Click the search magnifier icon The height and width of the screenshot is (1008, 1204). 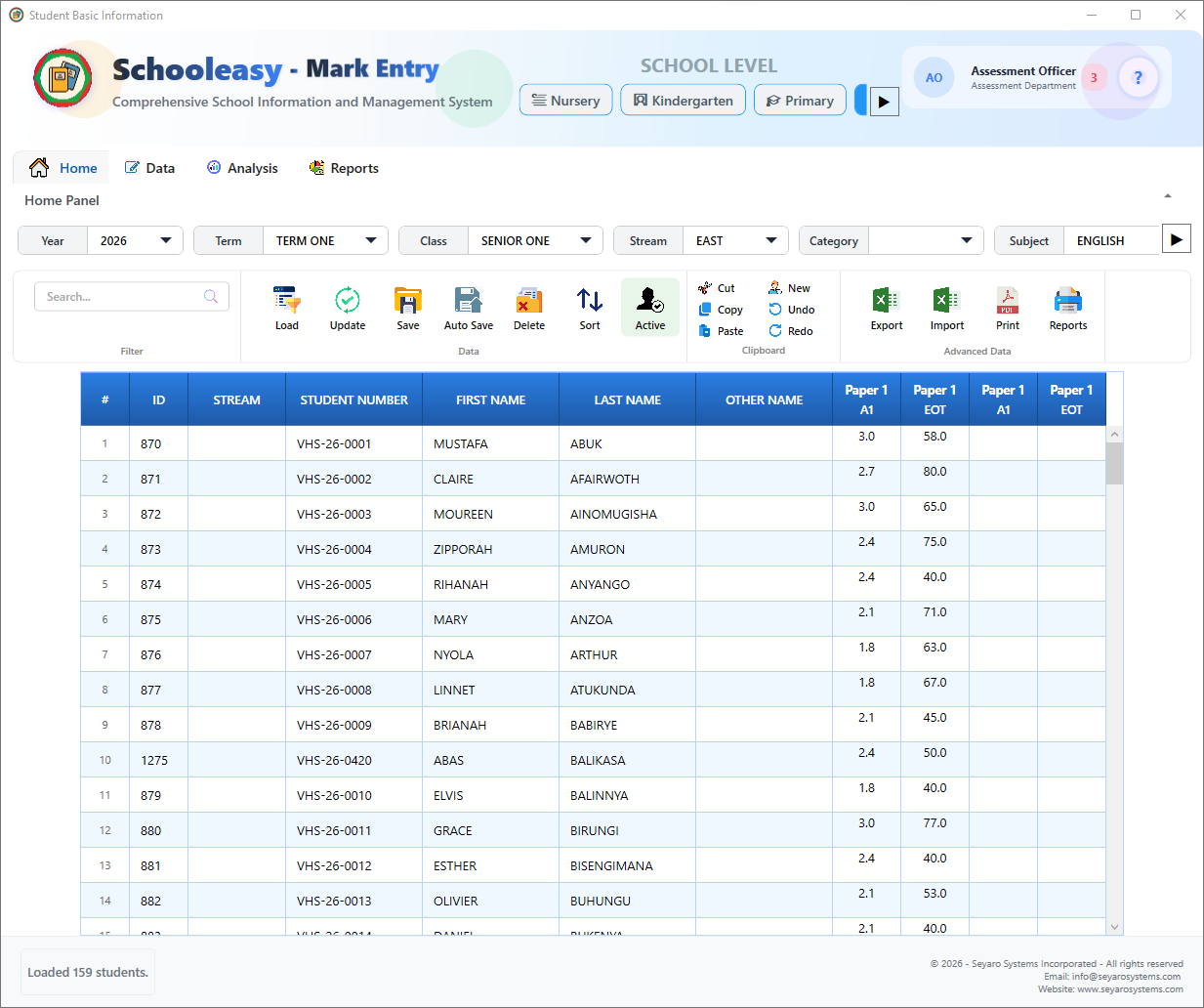(211, 297)
